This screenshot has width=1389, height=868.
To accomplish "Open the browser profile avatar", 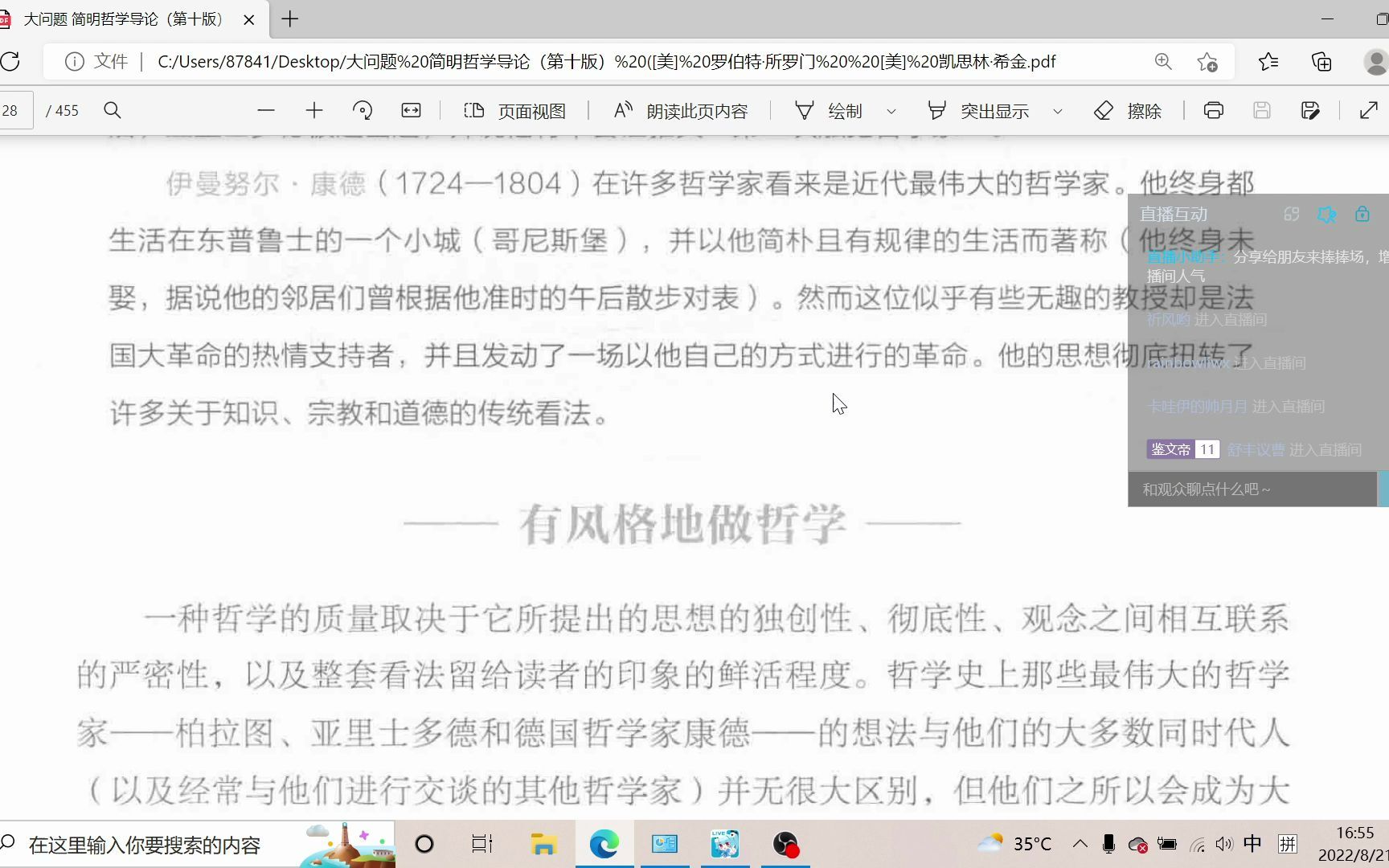I will point(1376,62).
